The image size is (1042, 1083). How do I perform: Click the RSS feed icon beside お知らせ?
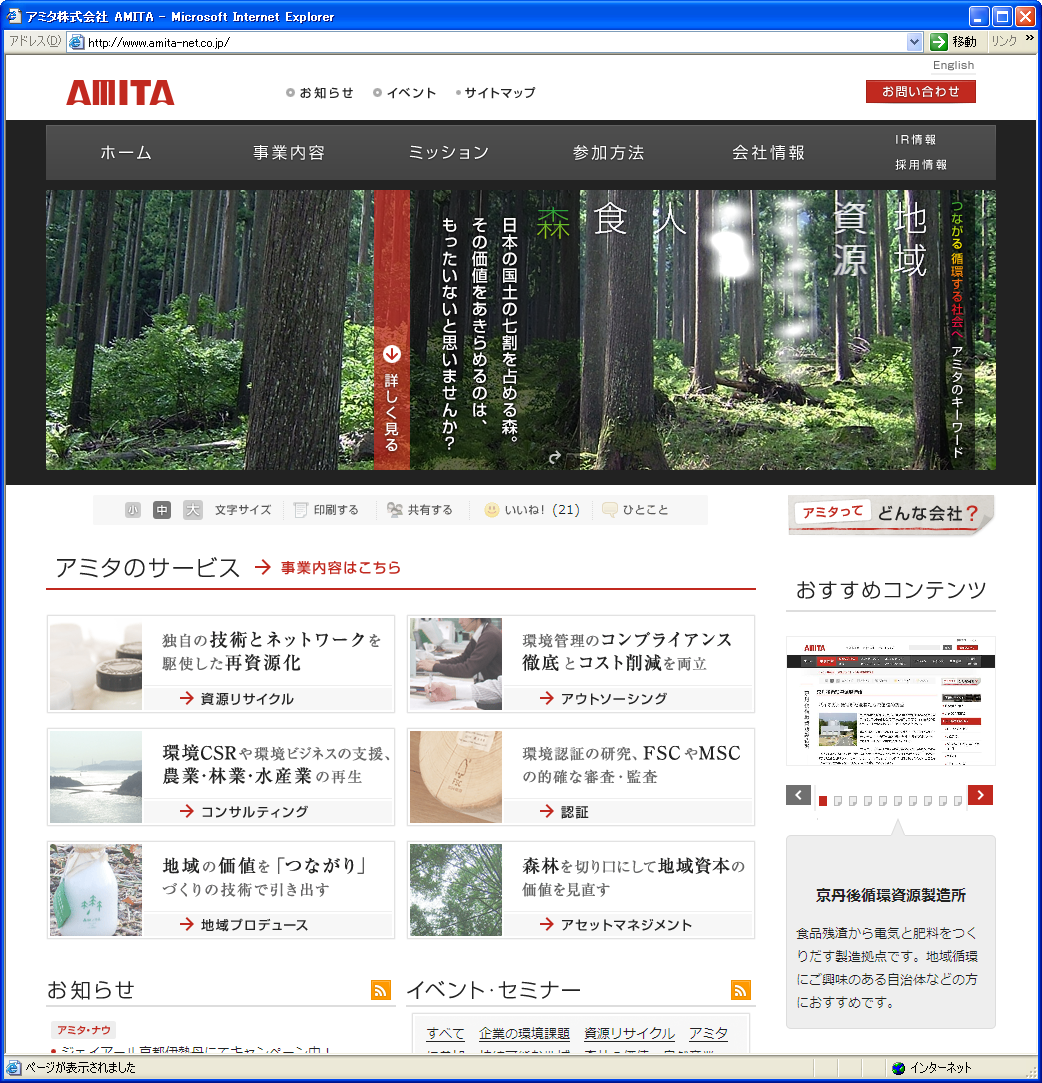pos(380,990)
